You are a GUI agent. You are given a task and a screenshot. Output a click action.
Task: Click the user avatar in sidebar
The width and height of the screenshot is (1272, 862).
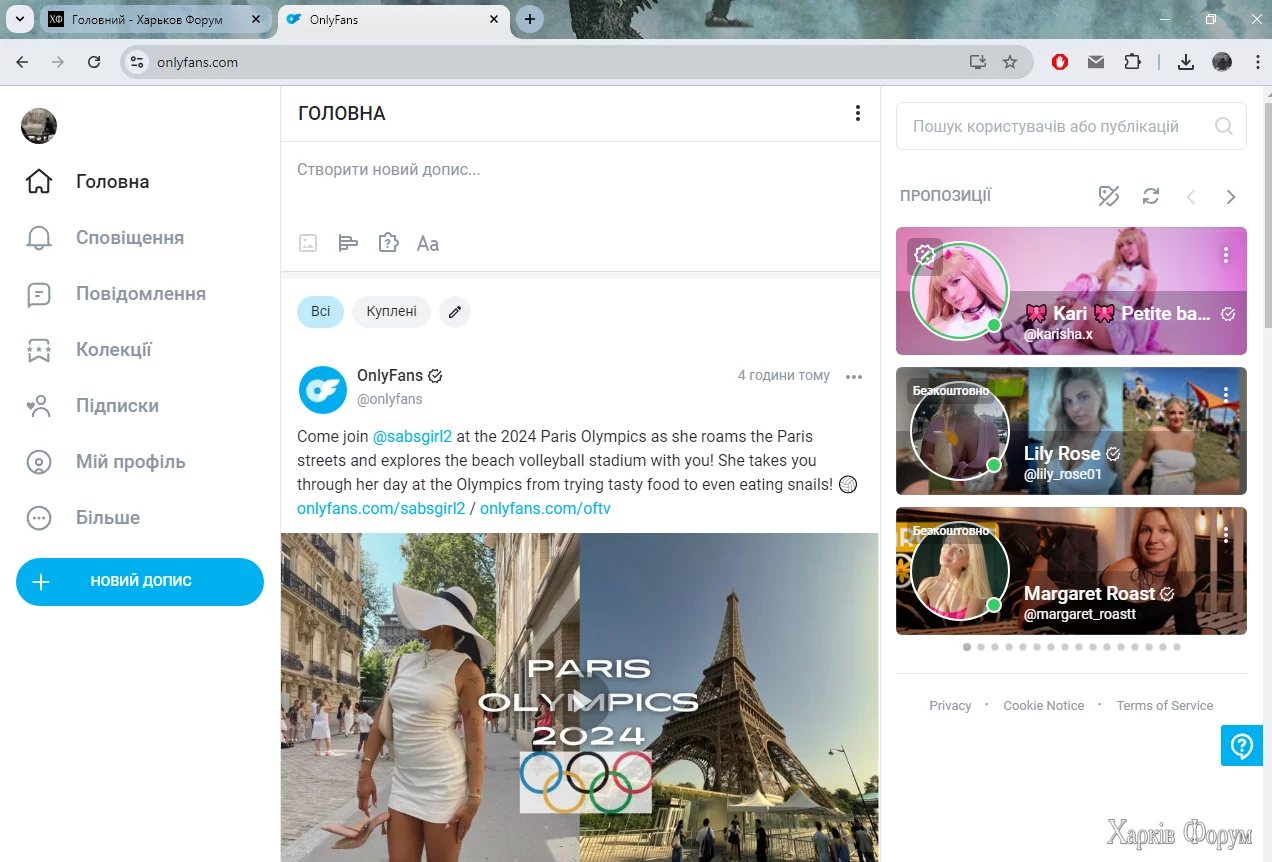coord(39,126)
